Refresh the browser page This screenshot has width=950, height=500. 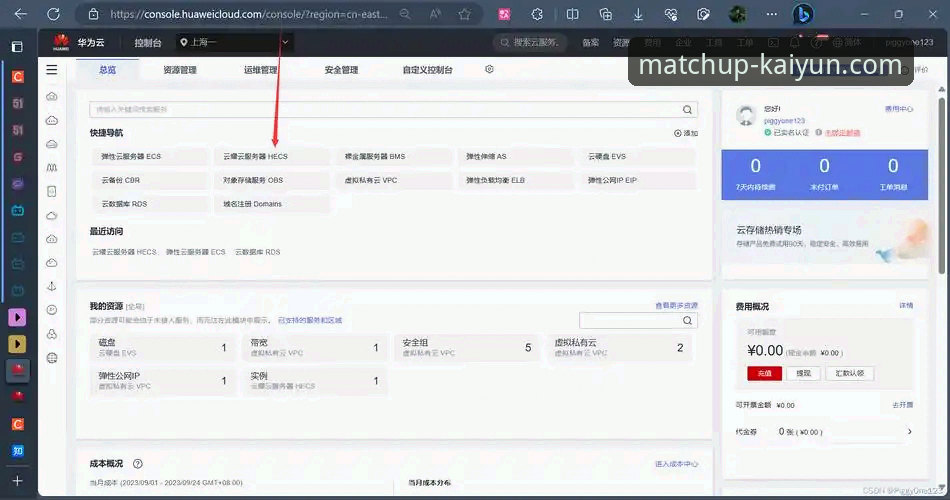pos(53,14)
